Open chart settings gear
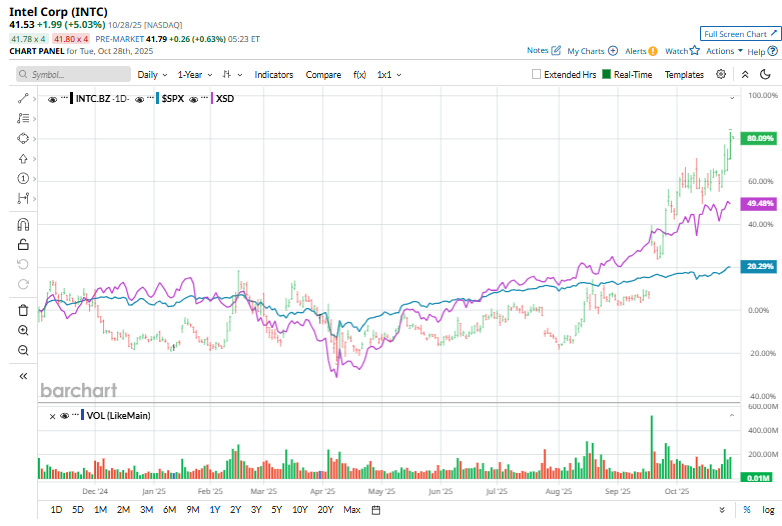 [x=723, y=74]
